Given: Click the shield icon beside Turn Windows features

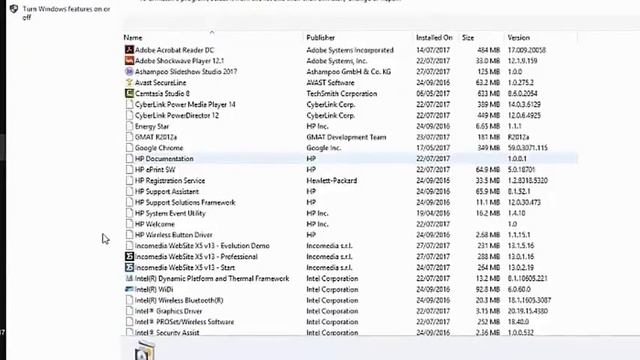Looking at the screenshot, I should (x=14, y=9).
